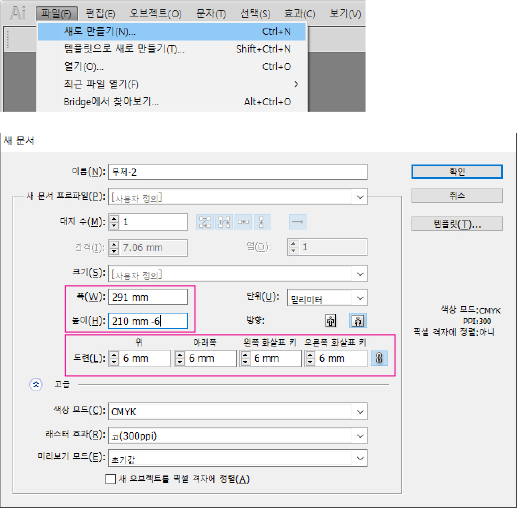This screenshot has width=517, height=508.
Task: Open the 래스터 효과 300ppi dropdown
Action: (238, 436)
